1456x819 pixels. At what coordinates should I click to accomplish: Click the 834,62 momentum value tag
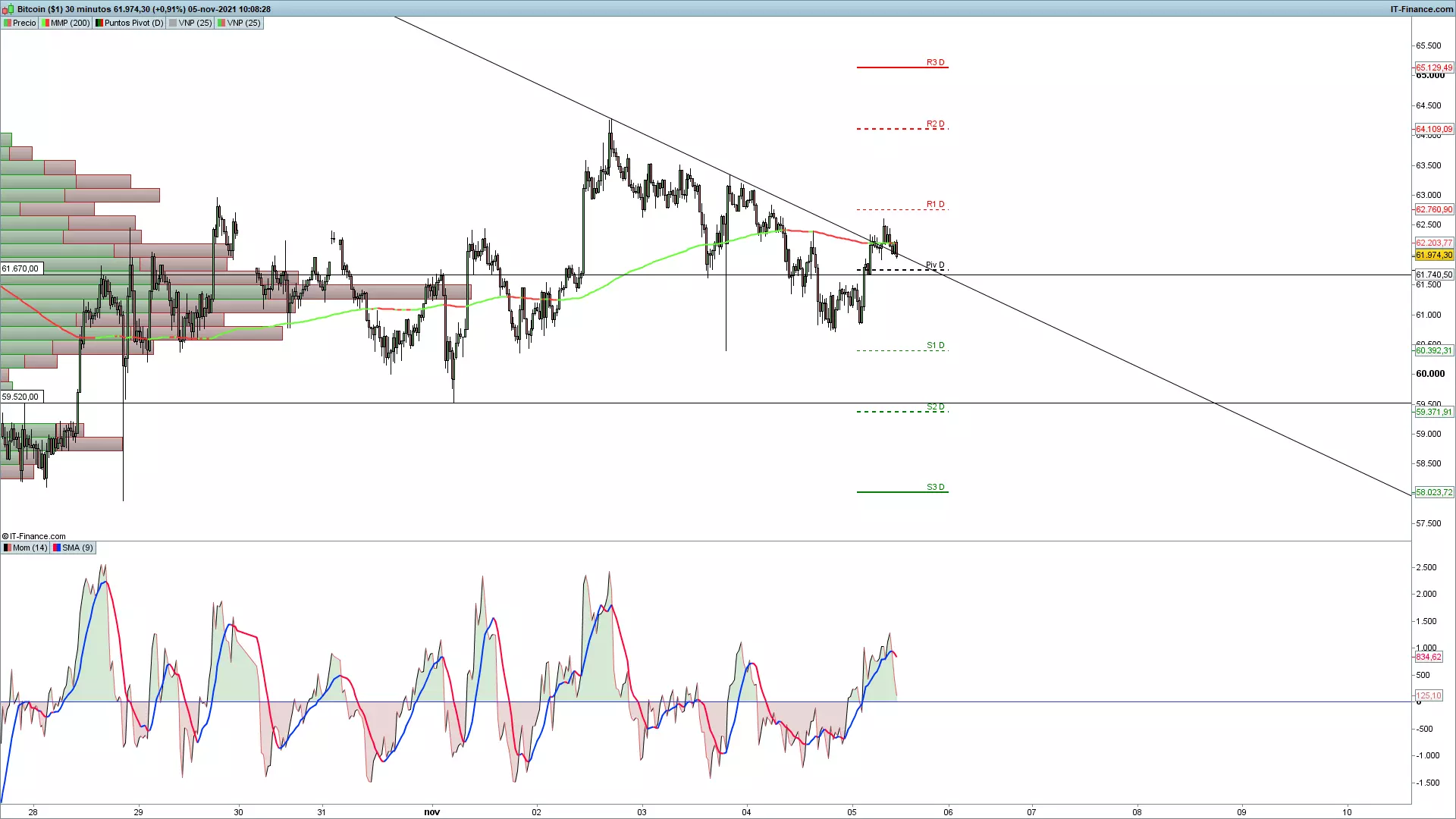(1429, 657)
